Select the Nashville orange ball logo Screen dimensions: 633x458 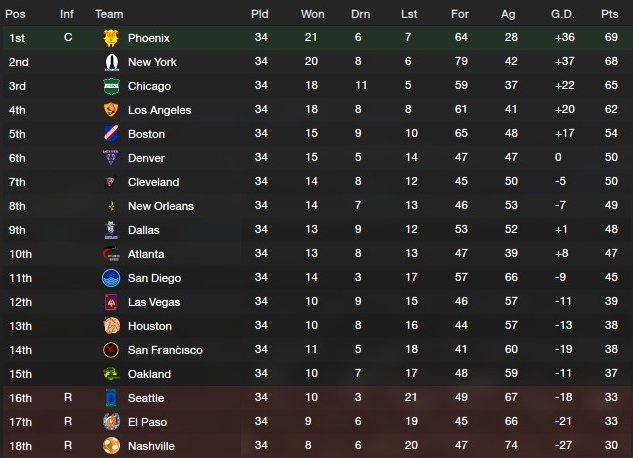click(x=111, y=446)
